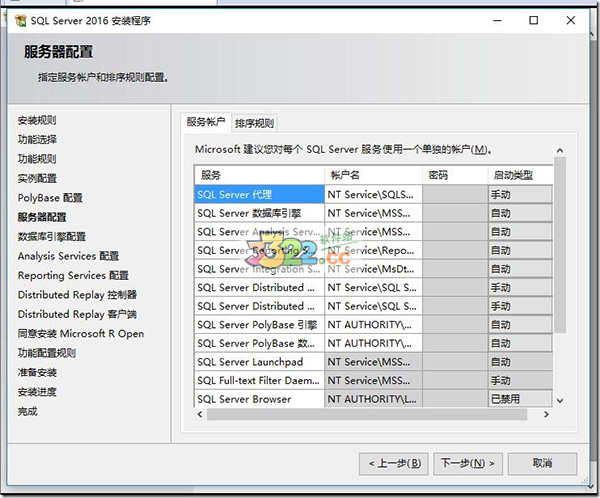Click the 服务器配置 step in sidebar

[x=42, y=217]
